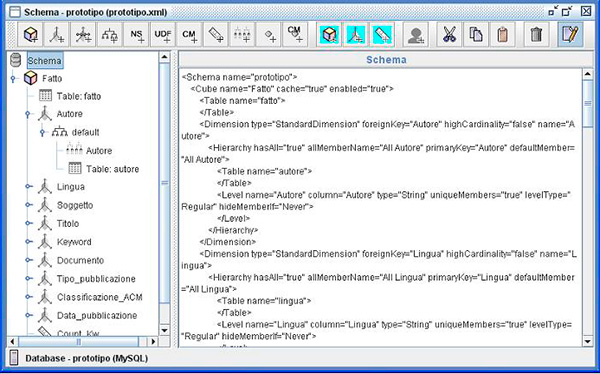Select the Lingua dimension label
The width and height of the screenshot is (600, 374).
71,187
